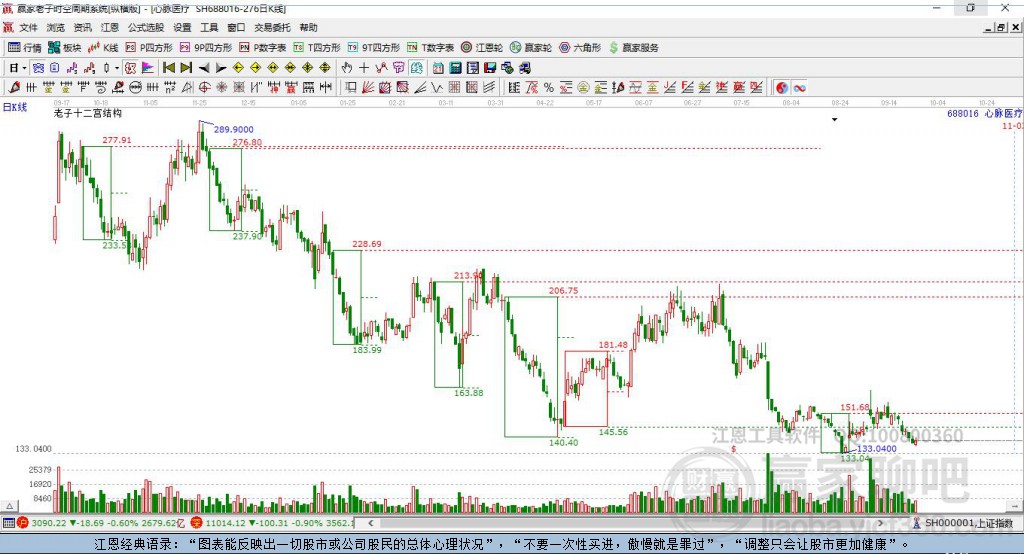Toggle the highlighted icon right of 日 dropdown
1024x554 pixels.
[39, 68]
